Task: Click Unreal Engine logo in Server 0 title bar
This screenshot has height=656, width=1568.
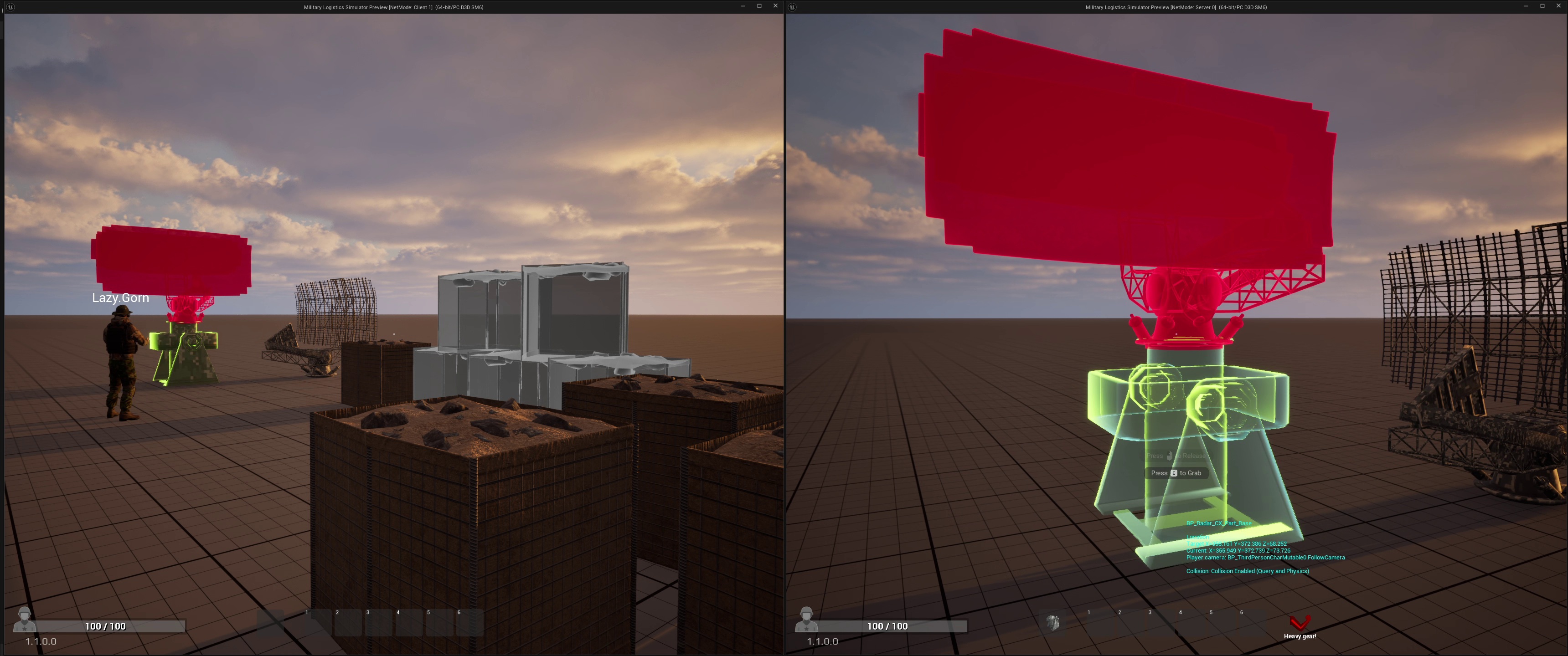Action: [793, 7]
